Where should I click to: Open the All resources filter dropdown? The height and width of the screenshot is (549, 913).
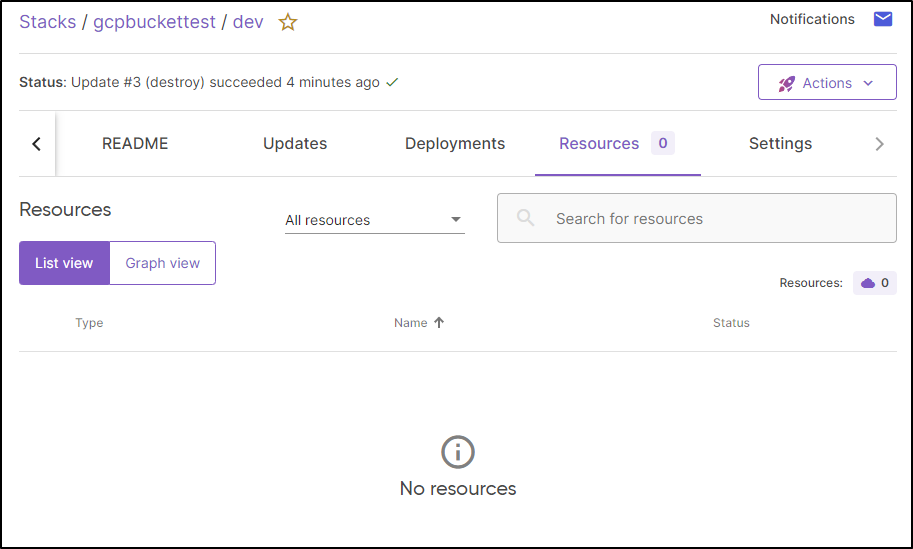(x=374, y=220)
